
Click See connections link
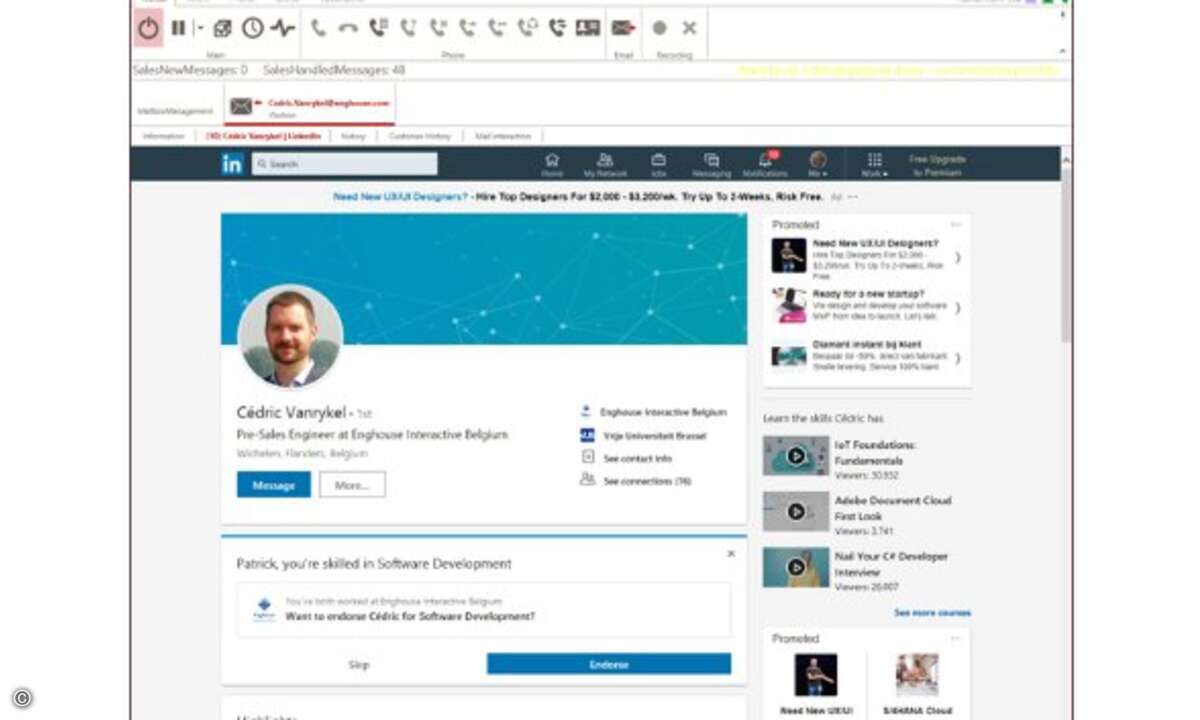(647, 481)
